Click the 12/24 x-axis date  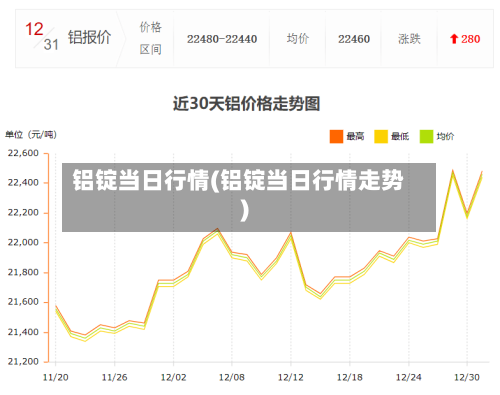[408, 377]
